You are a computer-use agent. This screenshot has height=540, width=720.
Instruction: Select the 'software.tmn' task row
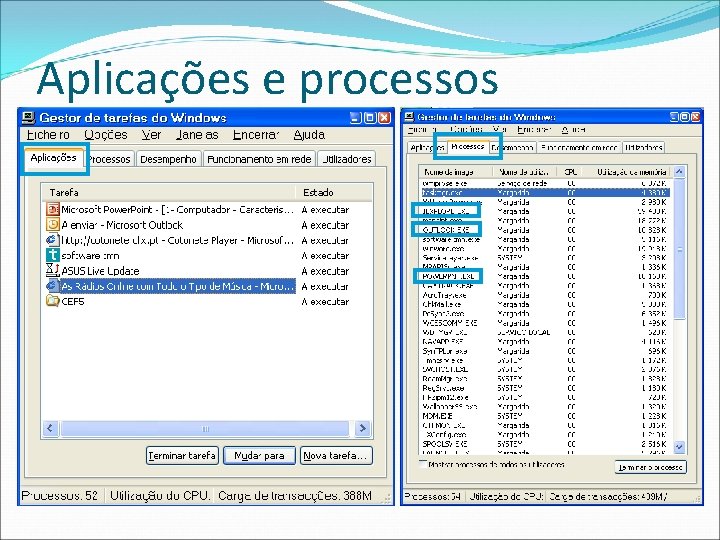click(x=90, y=255)
